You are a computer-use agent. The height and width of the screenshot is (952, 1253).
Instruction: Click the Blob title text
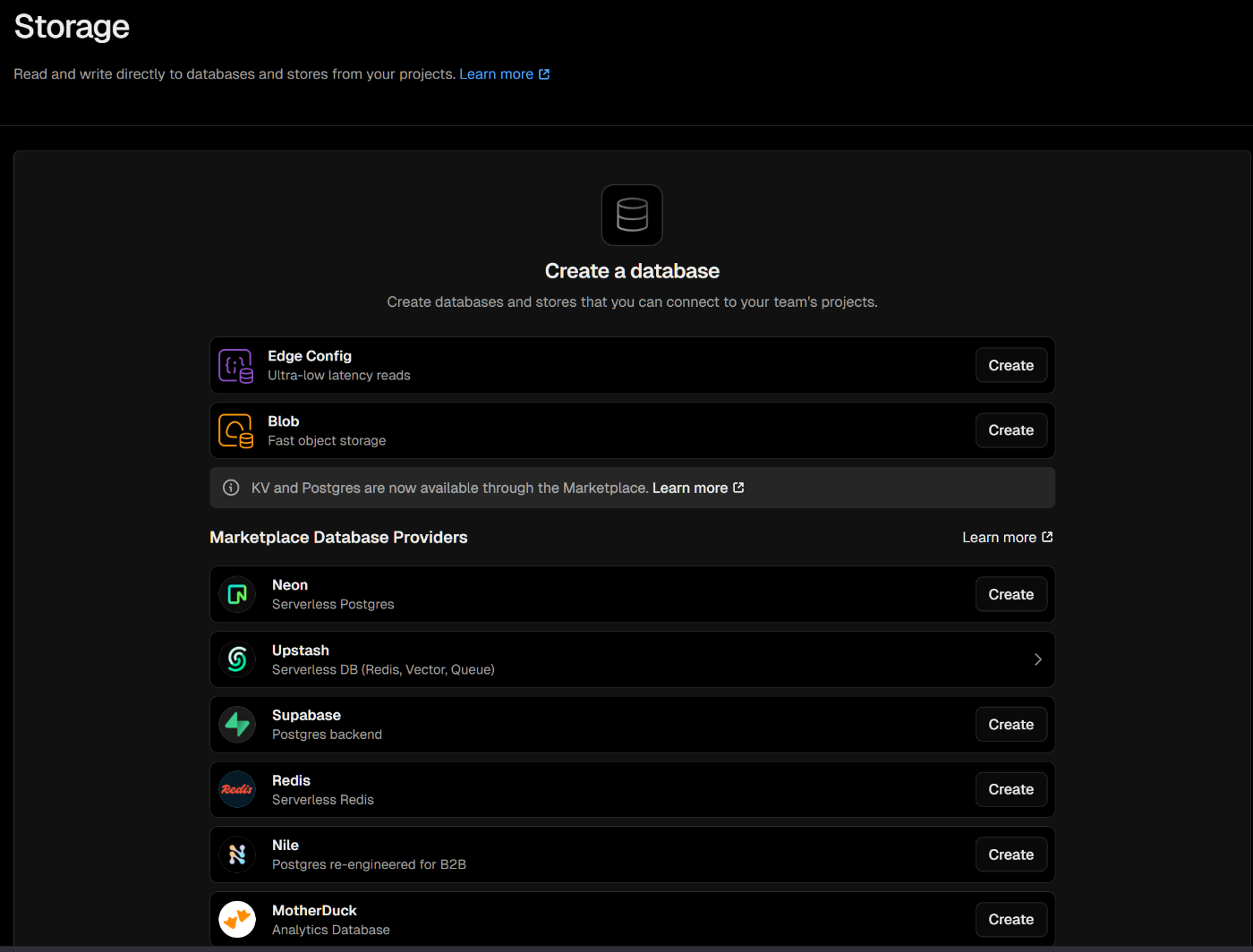284,421
